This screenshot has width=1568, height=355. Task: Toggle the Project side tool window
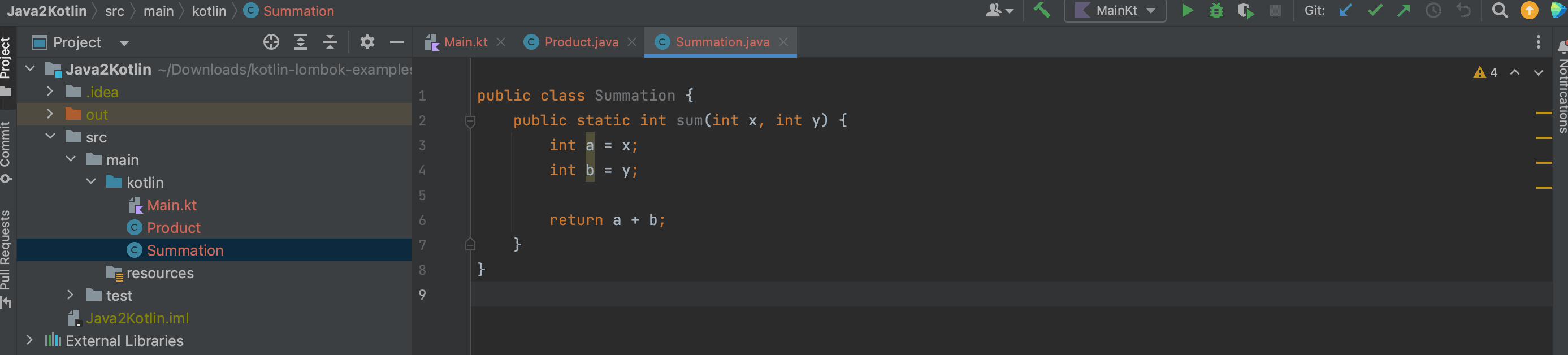[7, 67]
